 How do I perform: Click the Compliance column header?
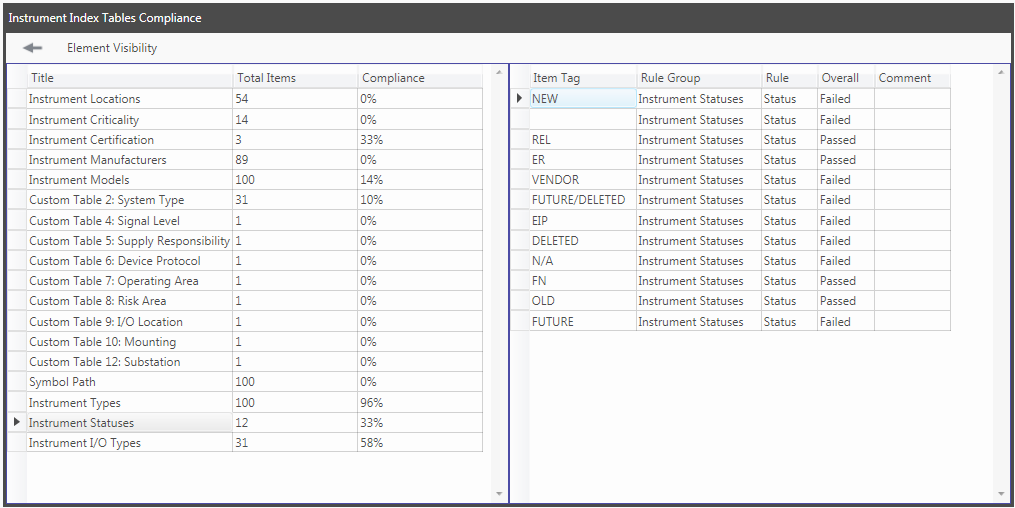click(420, 78)
